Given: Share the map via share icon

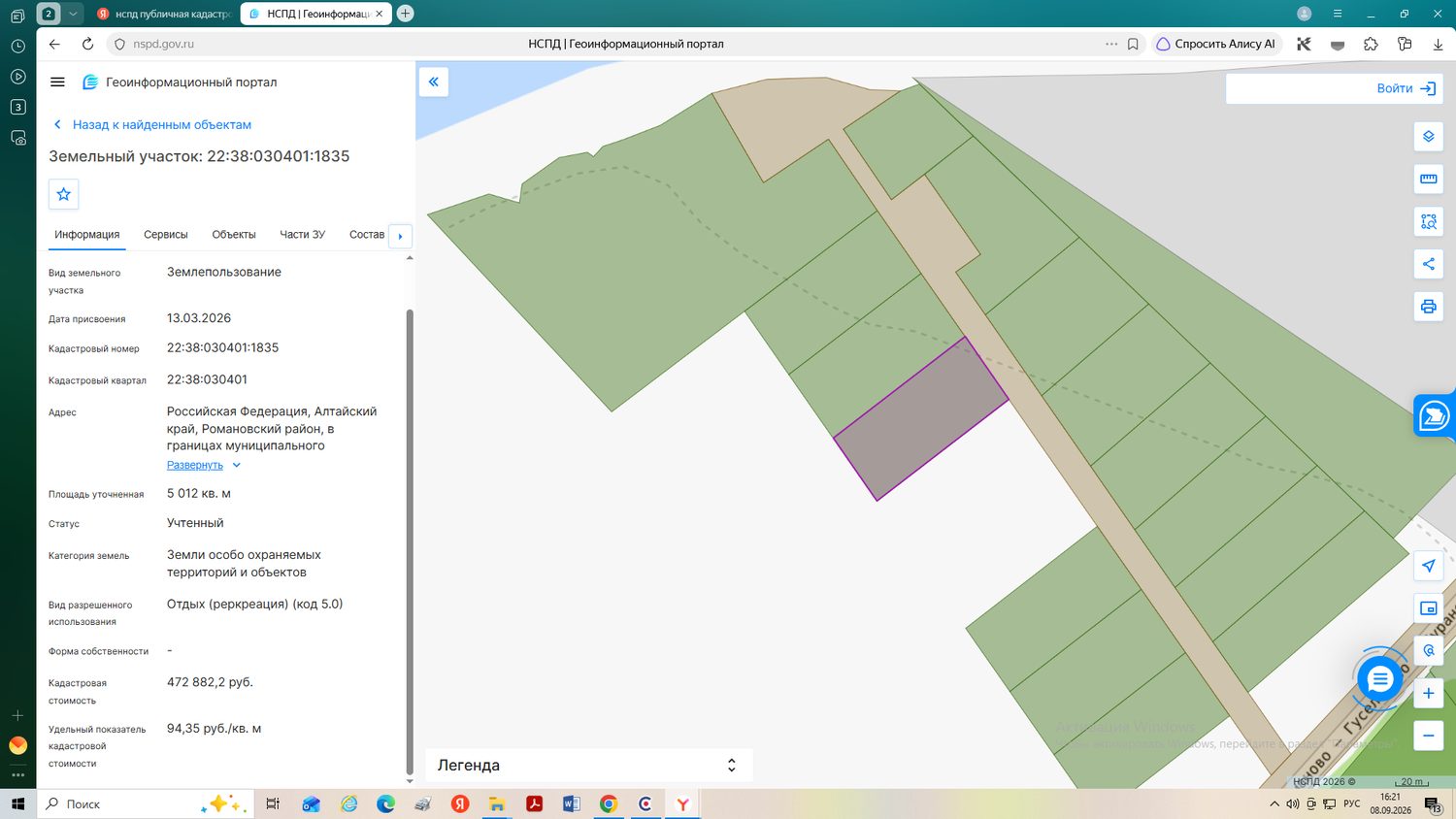Looking at the screenshot, I should click(1428, 264).
